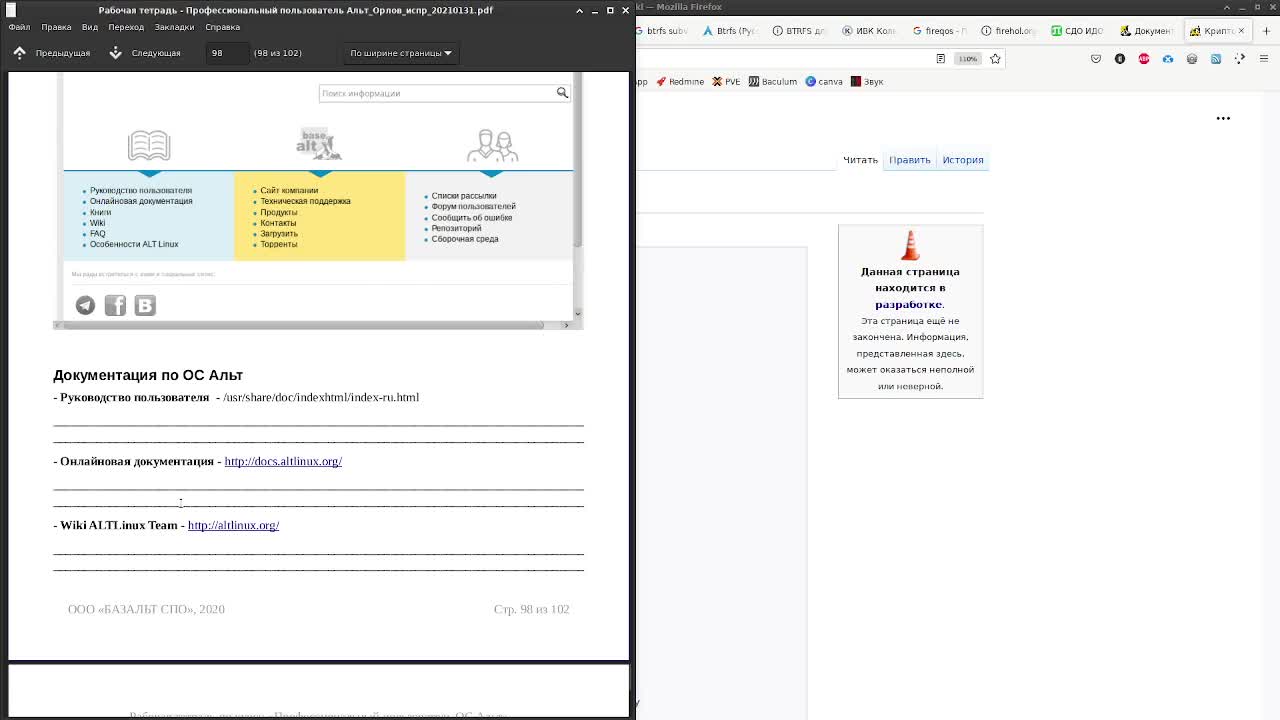Click 'Форум пользователей' list item

473,206
